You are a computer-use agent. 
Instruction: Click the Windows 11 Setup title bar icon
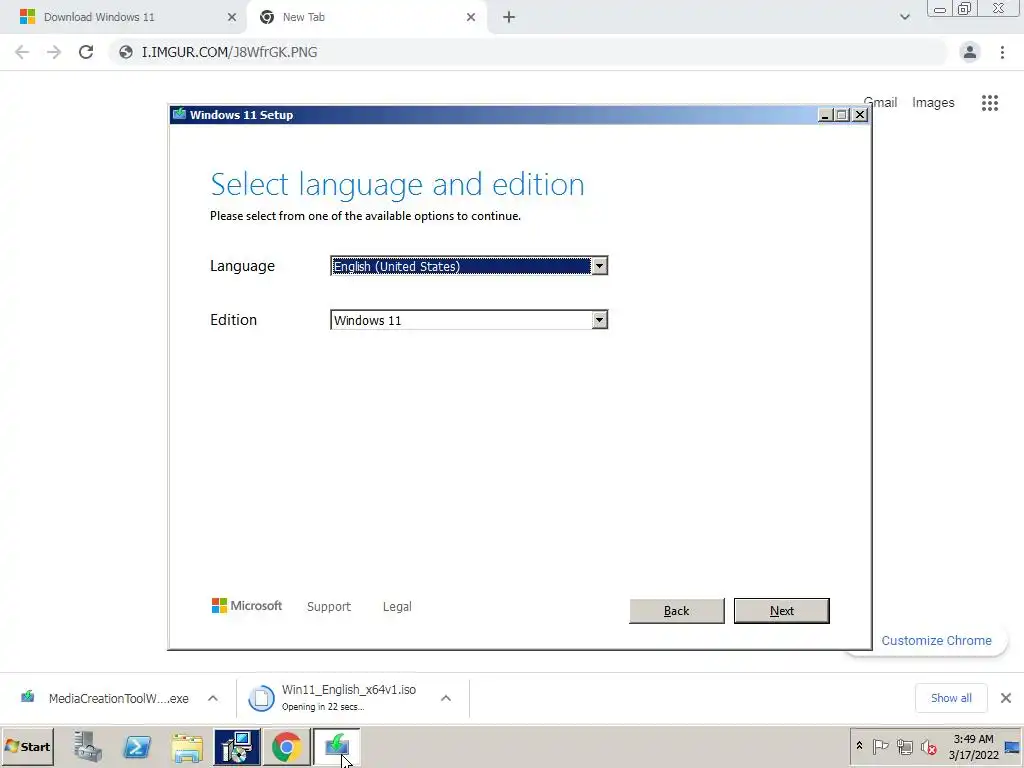point(179,115)
